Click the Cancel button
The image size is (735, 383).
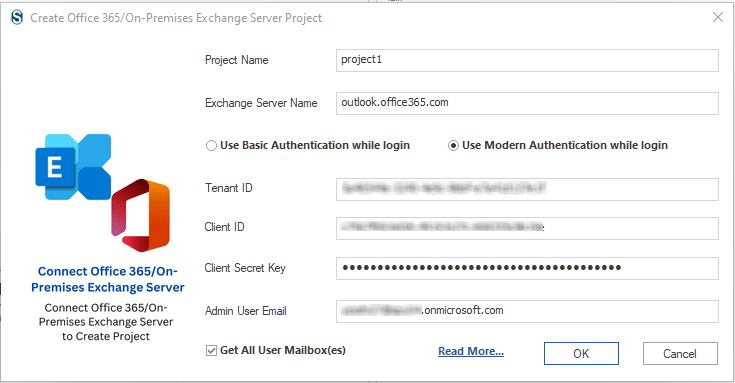click(680, 353)
